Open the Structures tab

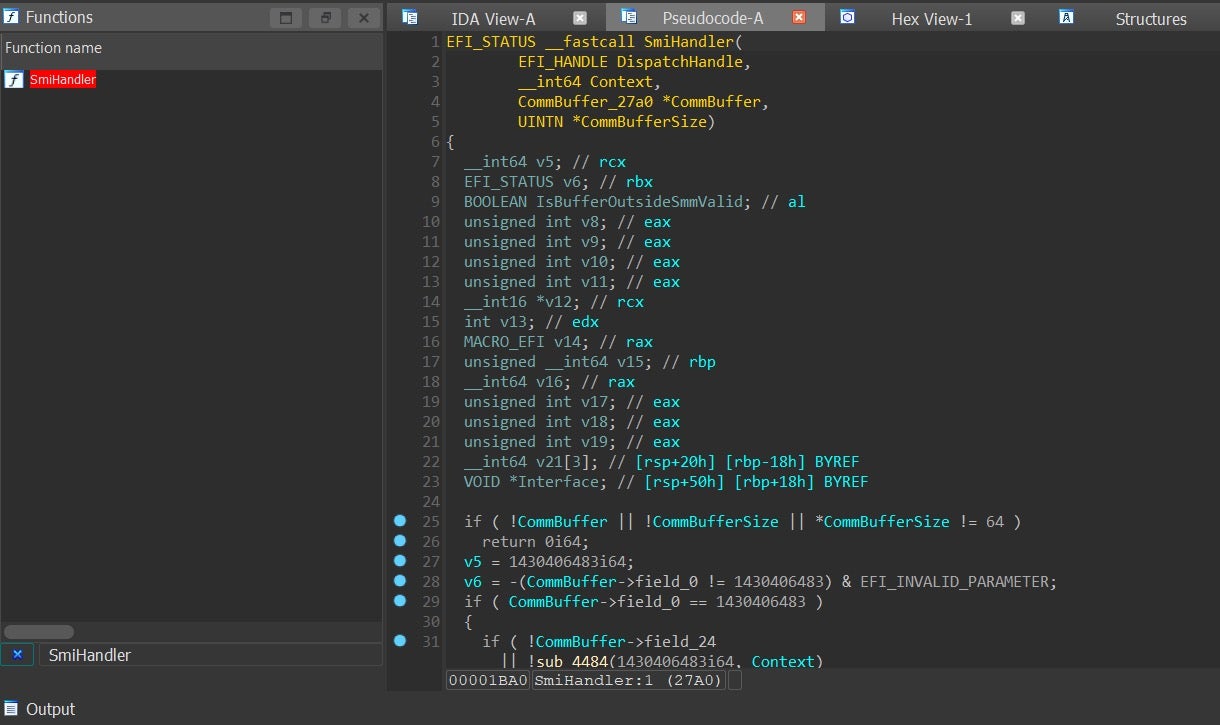[x=1150, y=19]
